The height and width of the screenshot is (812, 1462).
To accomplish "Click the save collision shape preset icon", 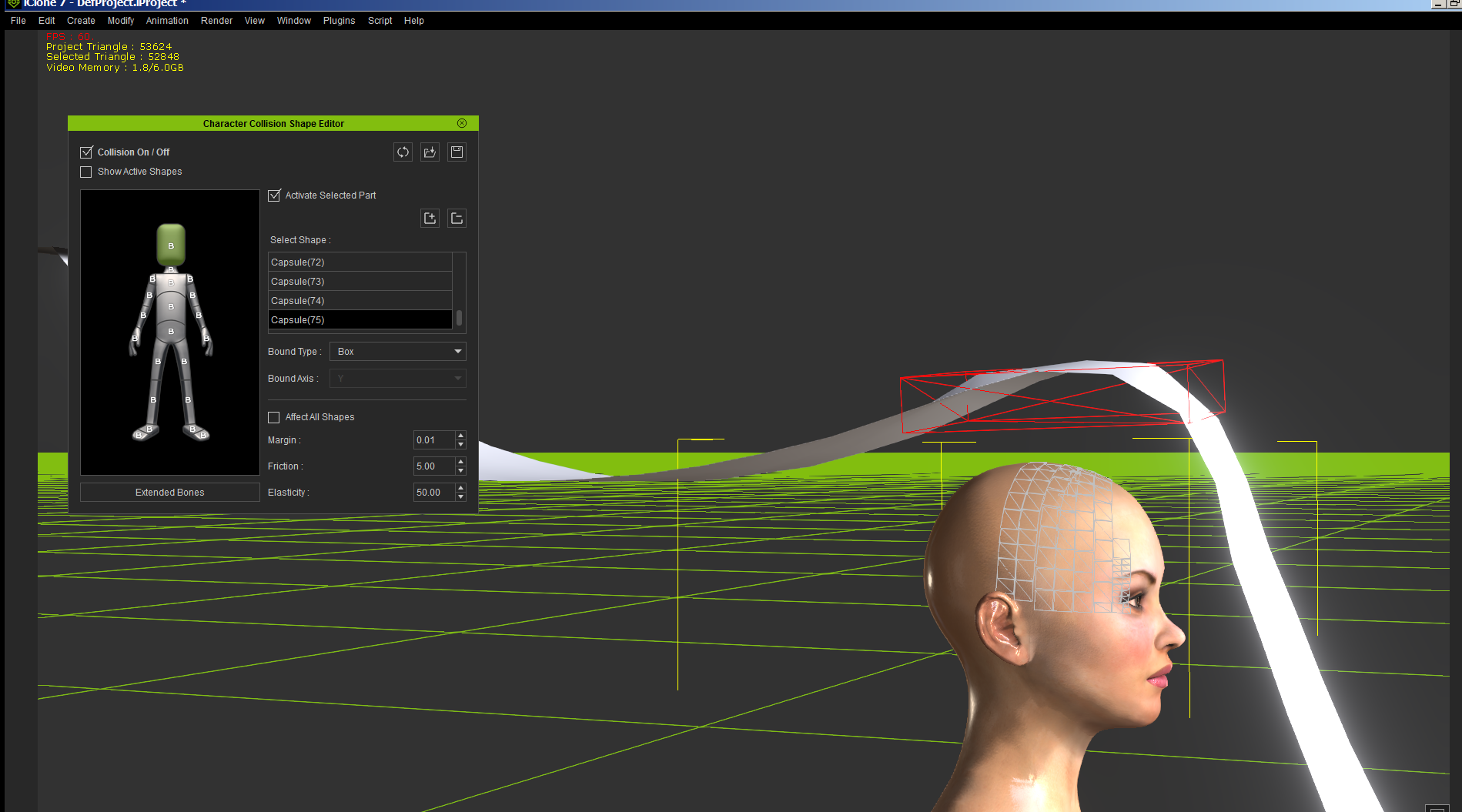I will click(457, 152).
